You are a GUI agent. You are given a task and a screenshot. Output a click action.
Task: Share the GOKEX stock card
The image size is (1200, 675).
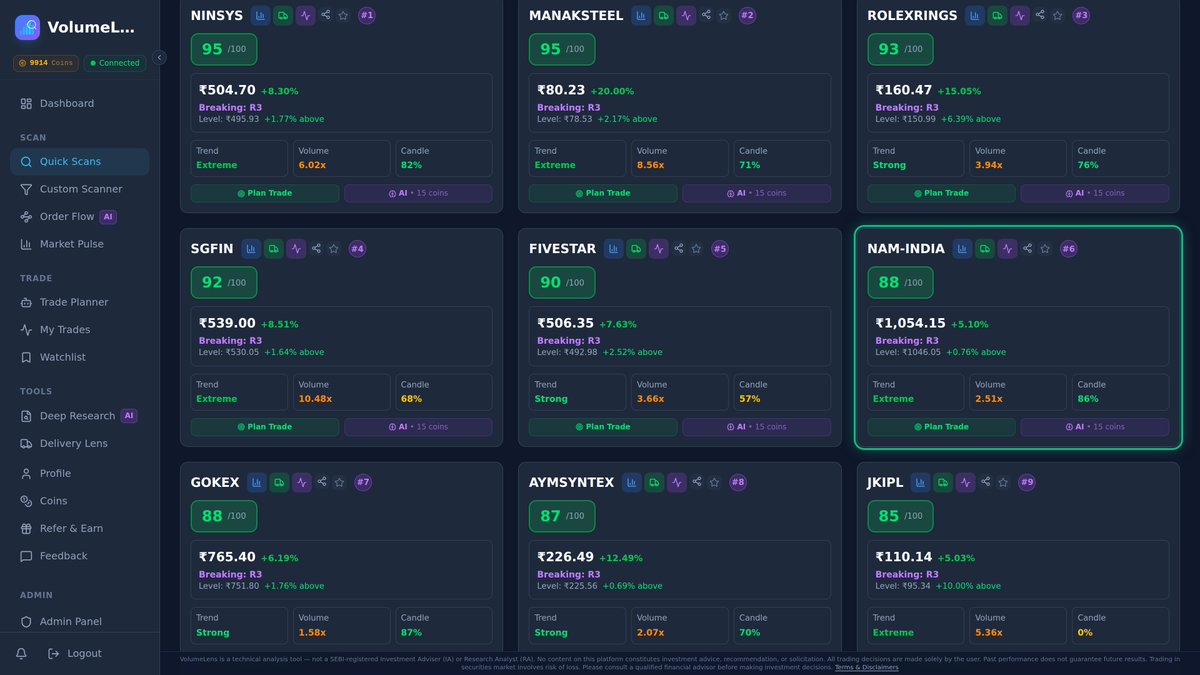click(x=322, y=482)
